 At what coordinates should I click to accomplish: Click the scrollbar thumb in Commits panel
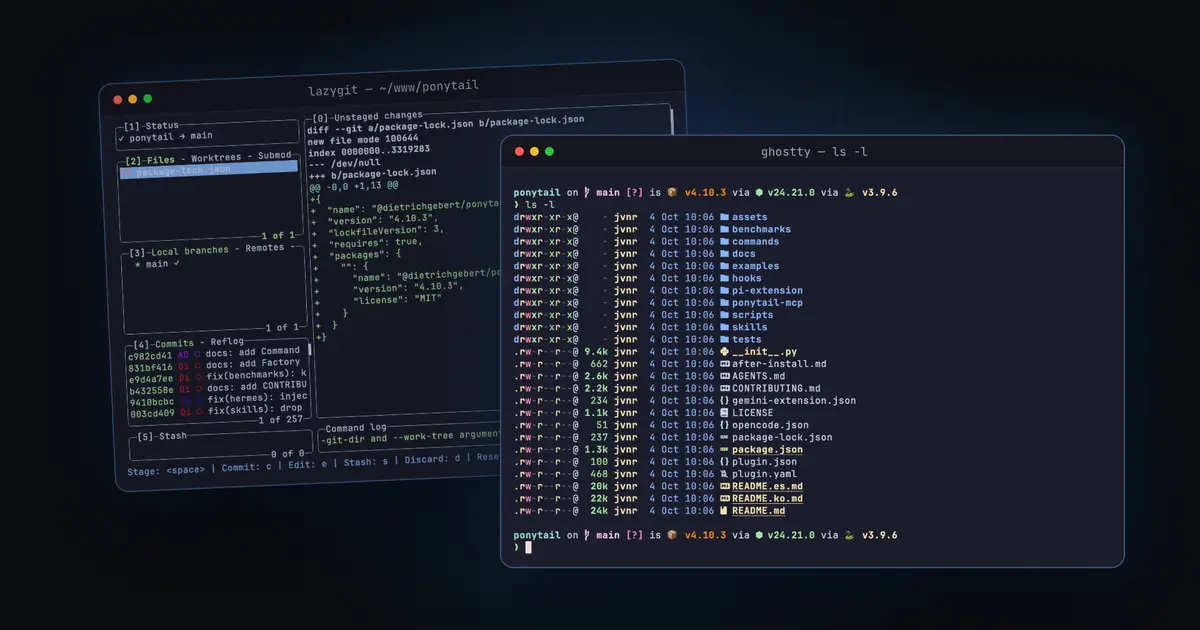tap(308, 350)
